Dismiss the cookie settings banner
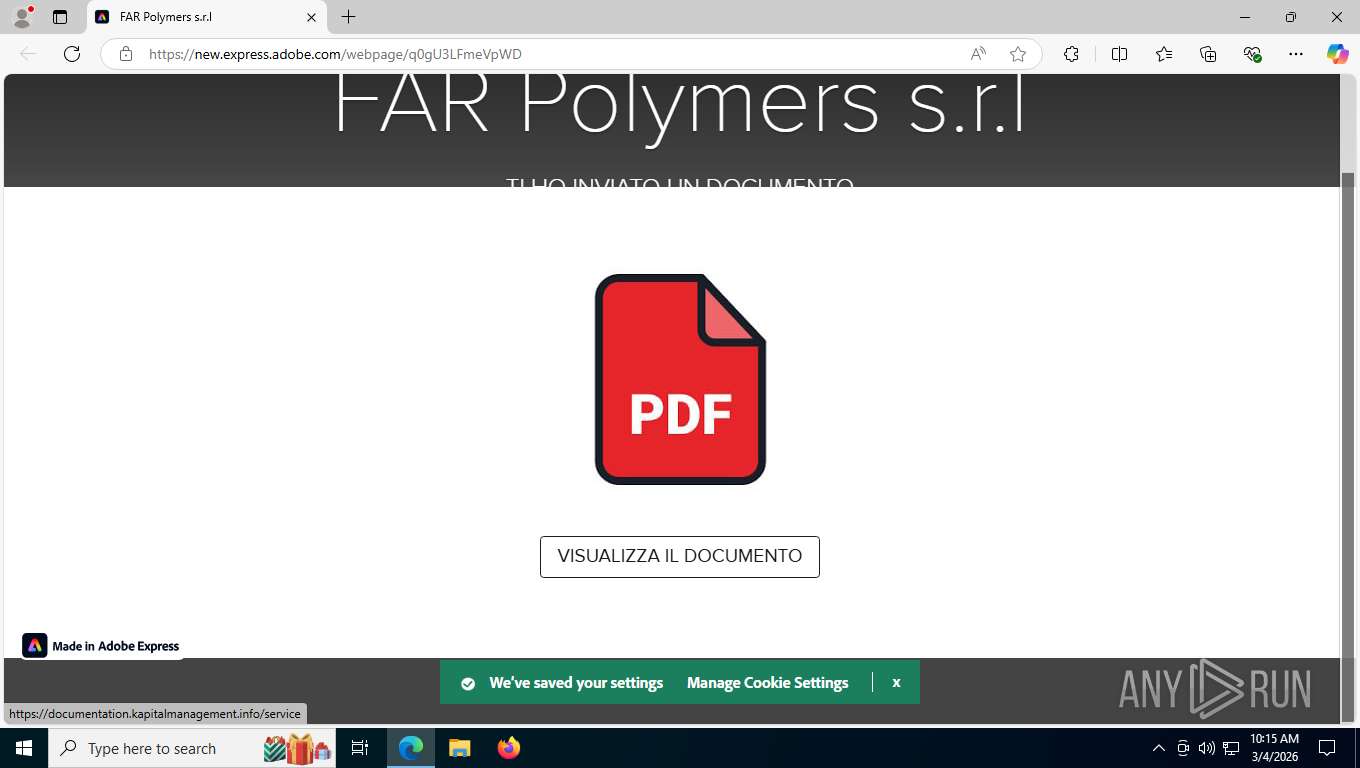1360x768 pixels. click(x=896, y=683)
